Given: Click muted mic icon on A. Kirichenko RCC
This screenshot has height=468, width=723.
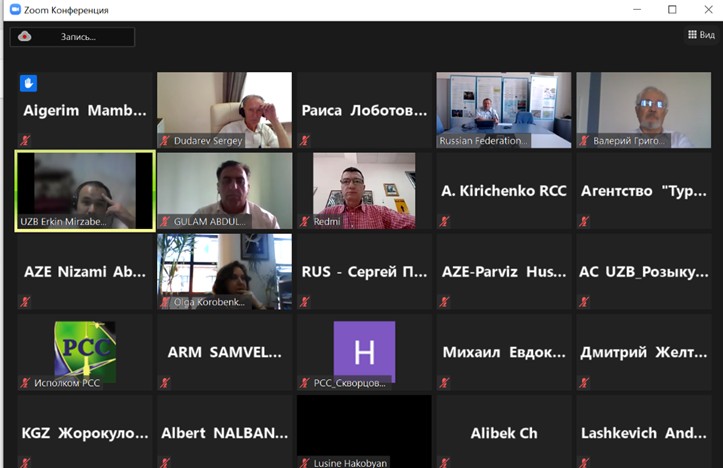Looking at the screenshot, I should click(x=444, y=221).
